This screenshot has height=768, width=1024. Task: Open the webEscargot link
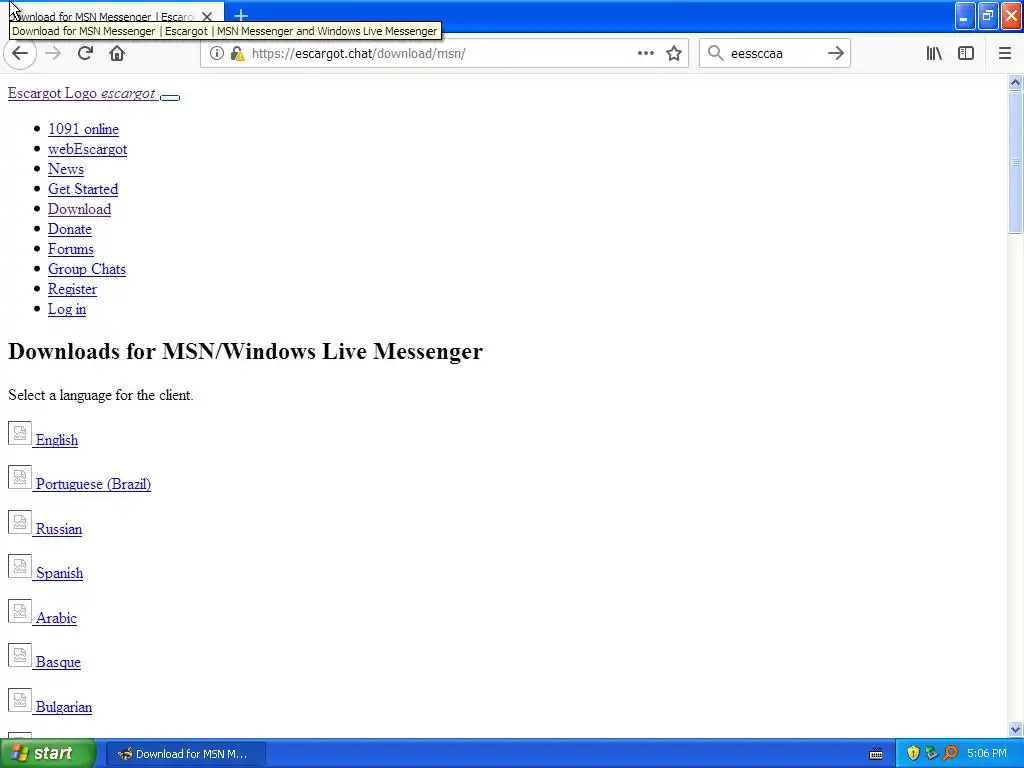(88, 150)
